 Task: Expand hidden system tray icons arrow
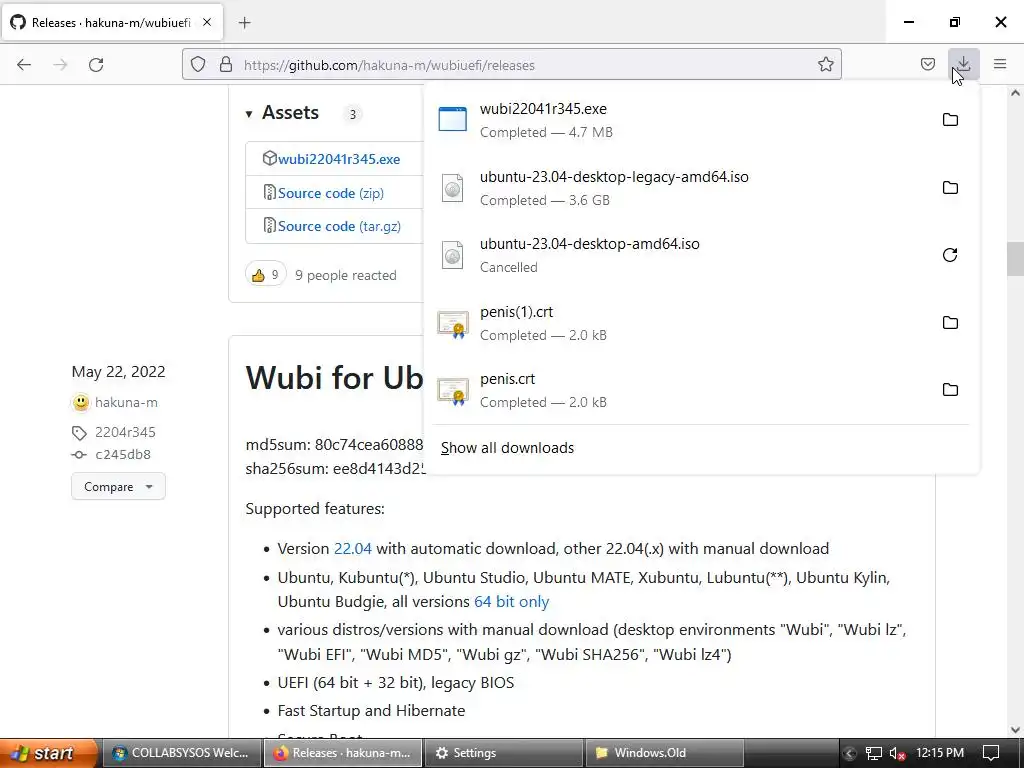click(850, 754)
